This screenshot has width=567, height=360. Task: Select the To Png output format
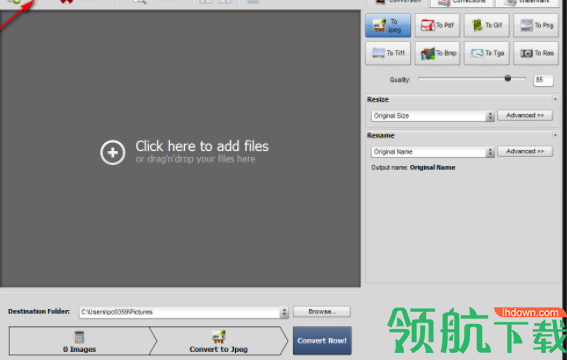click(536, 25)
